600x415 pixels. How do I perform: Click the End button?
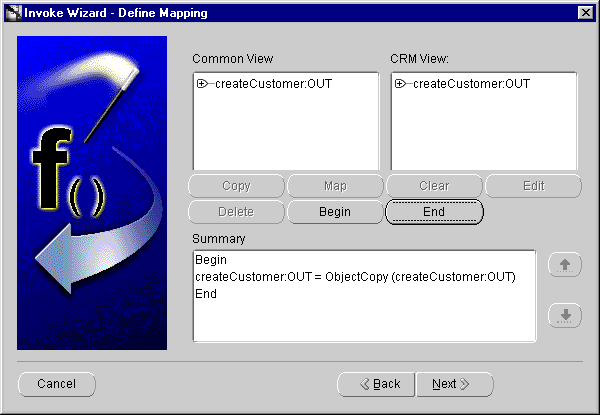pos(434,212)
